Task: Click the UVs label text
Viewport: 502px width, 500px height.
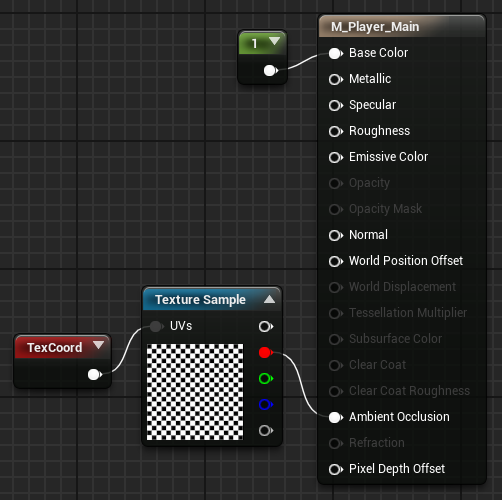Action: pos(181,326)
